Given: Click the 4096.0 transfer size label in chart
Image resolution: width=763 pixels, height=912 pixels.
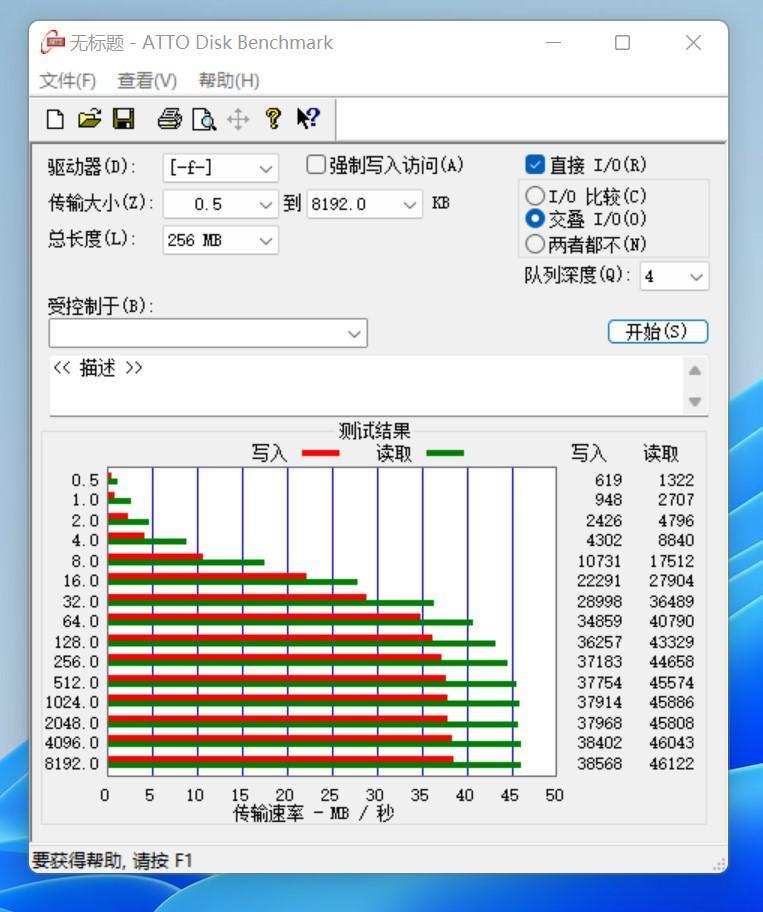Looking at the screenshot, I should coord(72,743).
